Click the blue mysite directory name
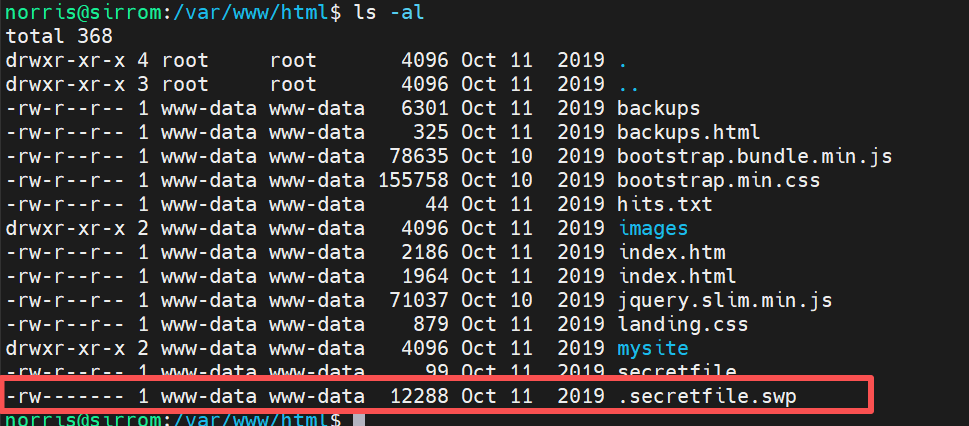Image resolution: width=969 pixels, height=426 pixels. 653,348
